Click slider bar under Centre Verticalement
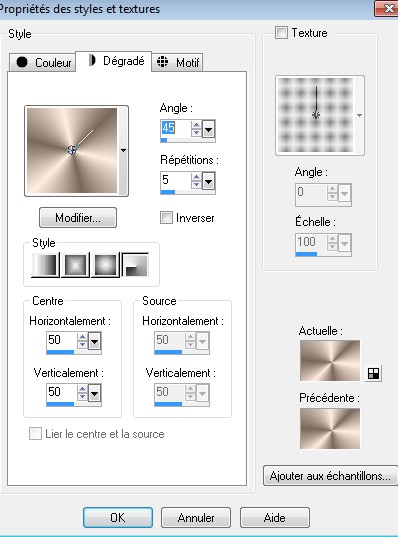 74,404
